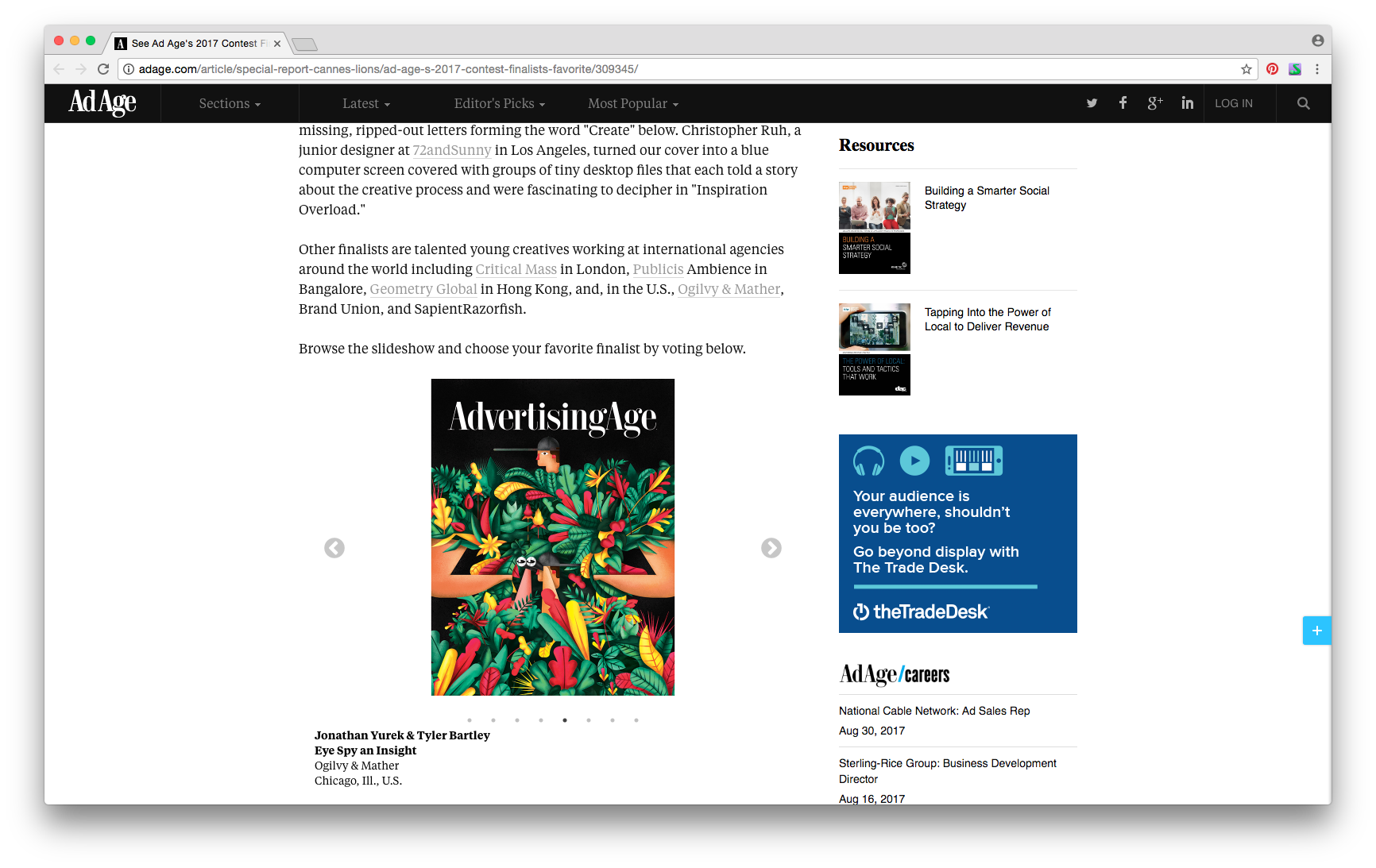The width and height of the screenshot is (1376, 868).
Task: Go back to previous page
Action: click(x=59, y=69)
